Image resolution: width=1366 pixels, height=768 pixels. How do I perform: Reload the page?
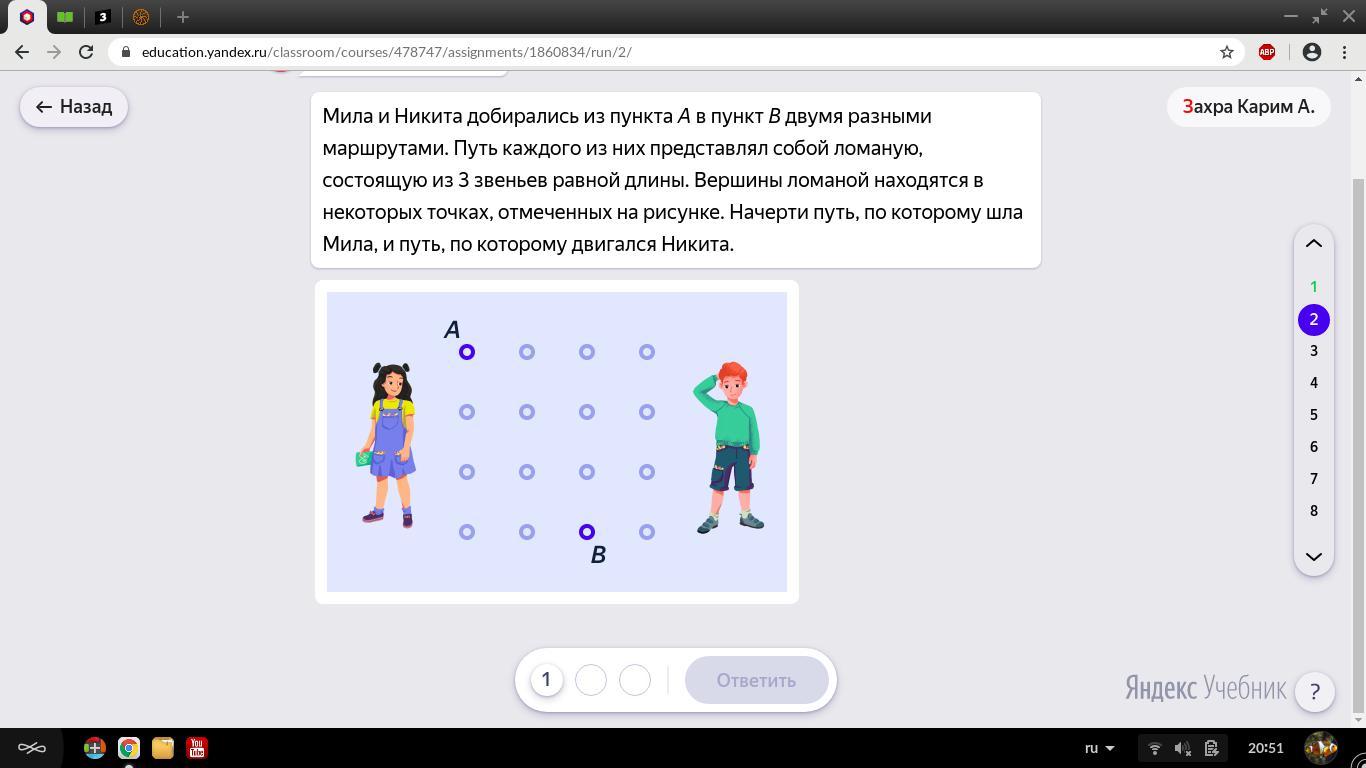click(86, 52)
